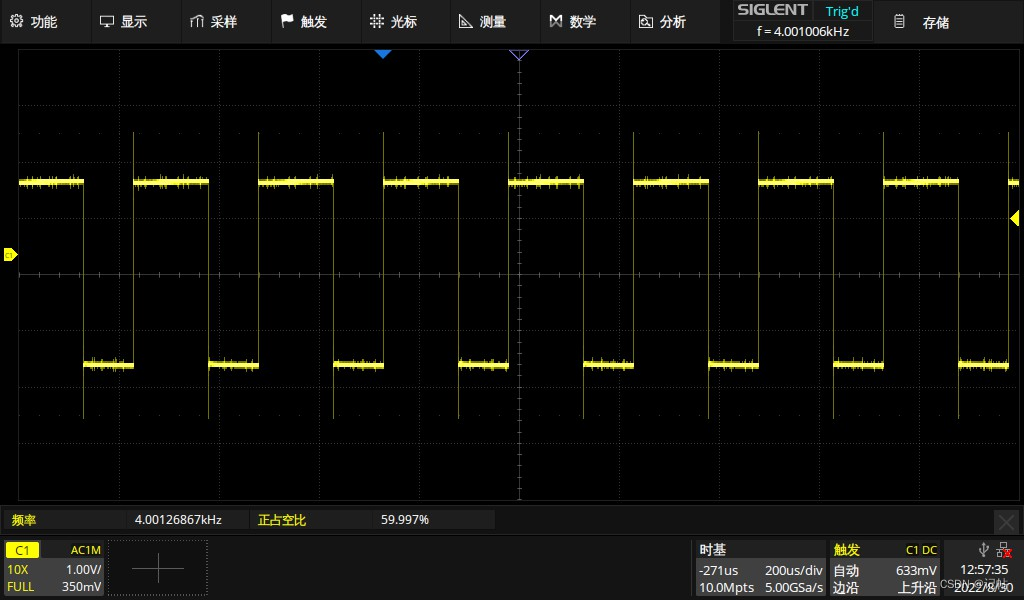The height and width of the screenshot is (600, 1024).
Task: Open the 分析 (Analysis) menu
Action: click(663, 22)
